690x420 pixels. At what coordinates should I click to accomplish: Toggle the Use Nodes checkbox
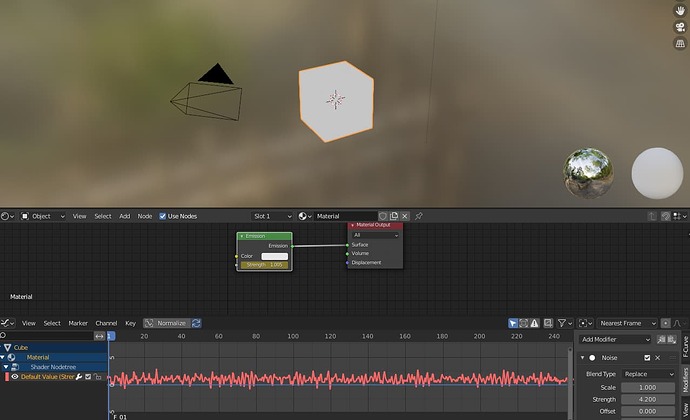tap(162, 216)
